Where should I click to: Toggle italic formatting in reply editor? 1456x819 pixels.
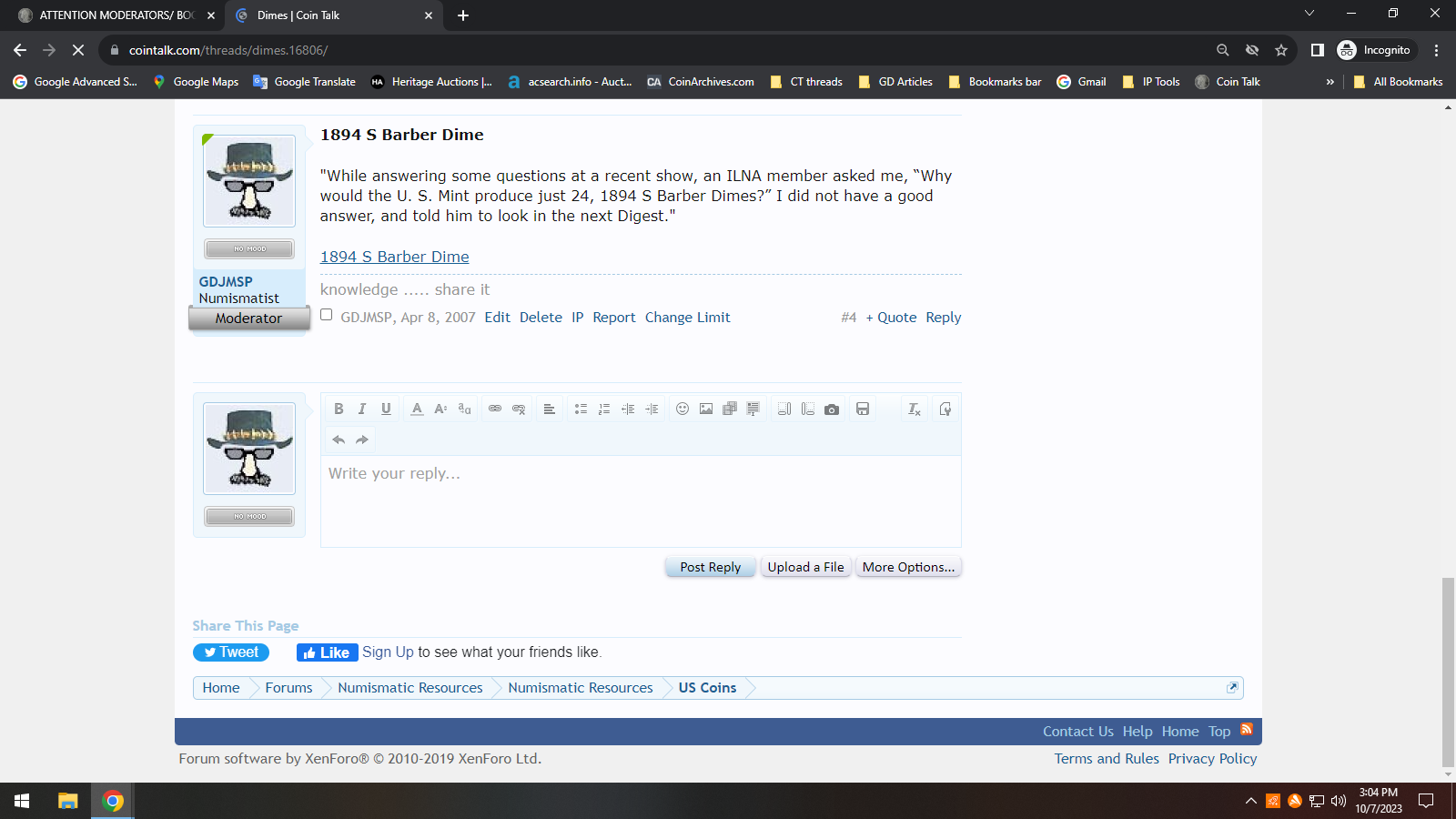click(x=362, y=409)
